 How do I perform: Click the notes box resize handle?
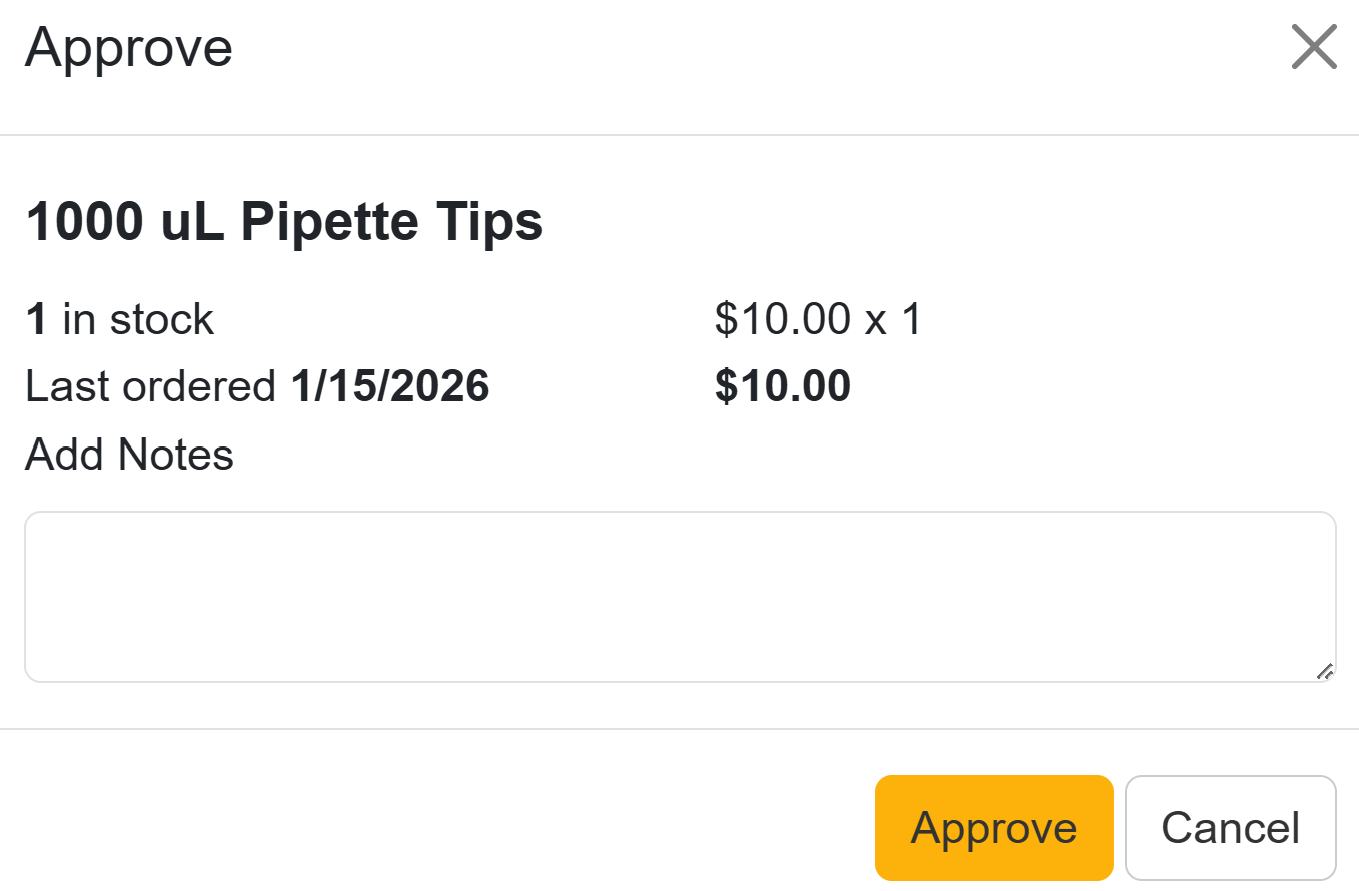[1325, 671]
